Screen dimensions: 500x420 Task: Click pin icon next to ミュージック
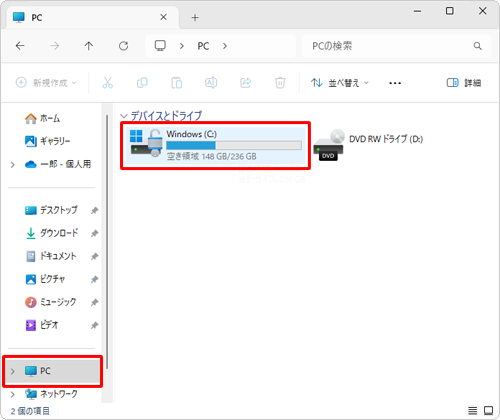[94, 302]
